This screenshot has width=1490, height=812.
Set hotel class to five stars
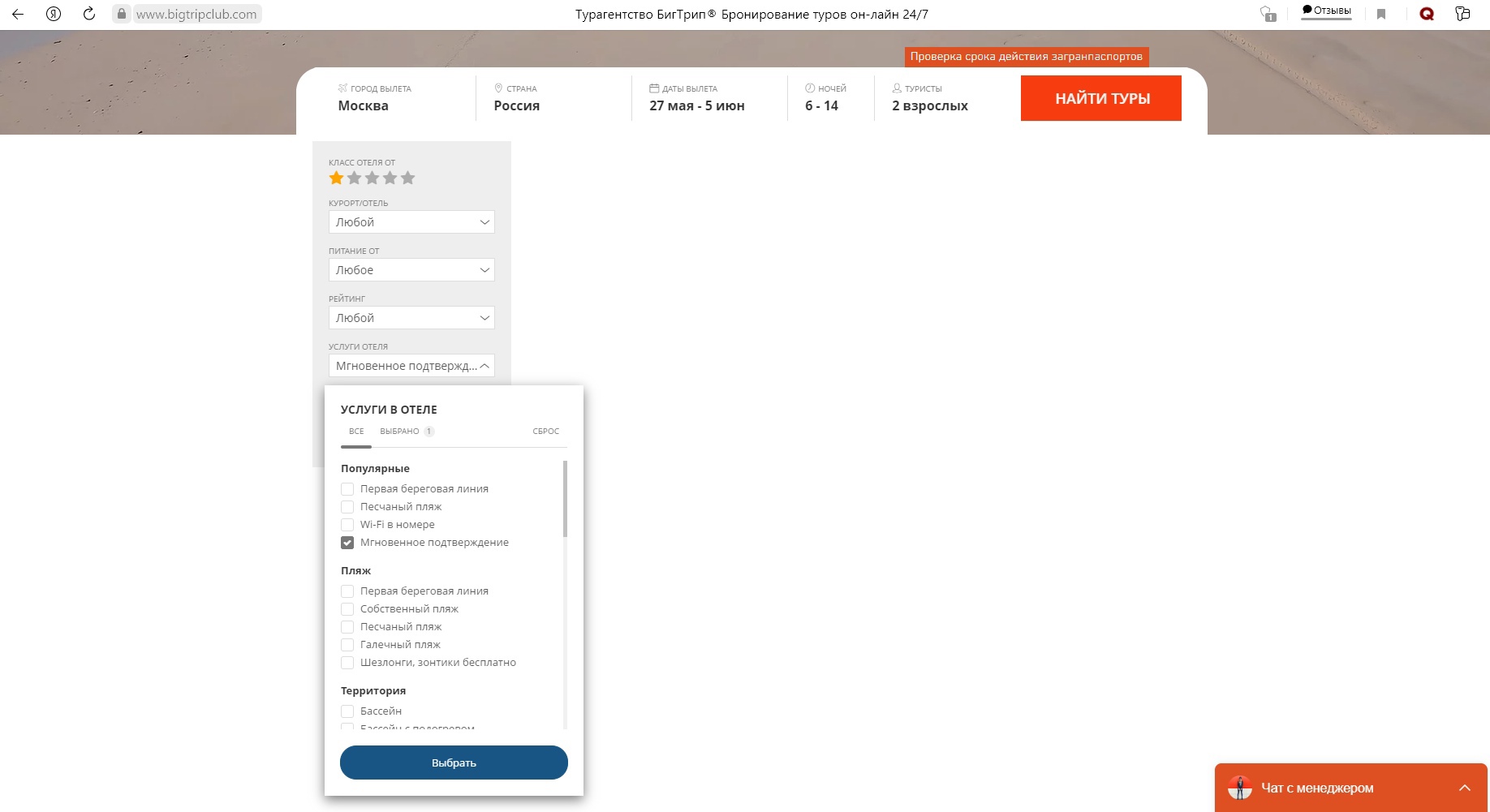(x=407, y=178)
